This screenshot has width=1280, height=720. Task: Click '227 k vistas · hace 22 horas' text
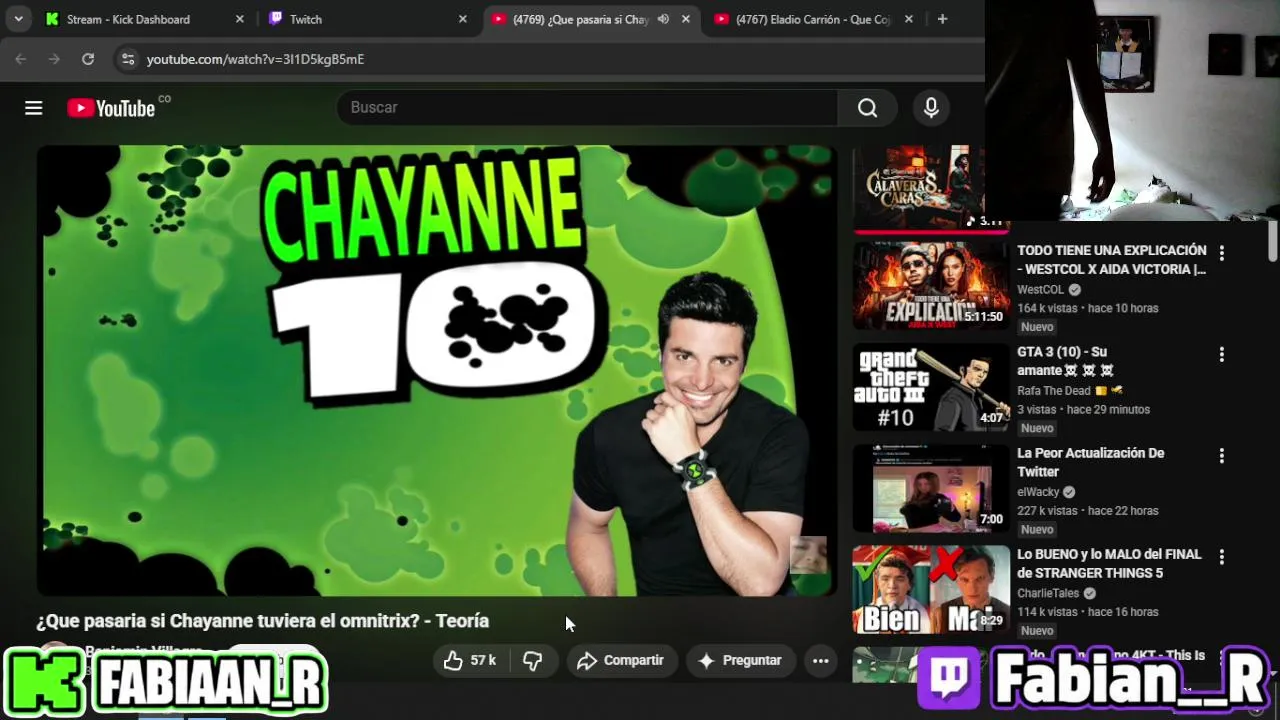[x=1088, y=510]
